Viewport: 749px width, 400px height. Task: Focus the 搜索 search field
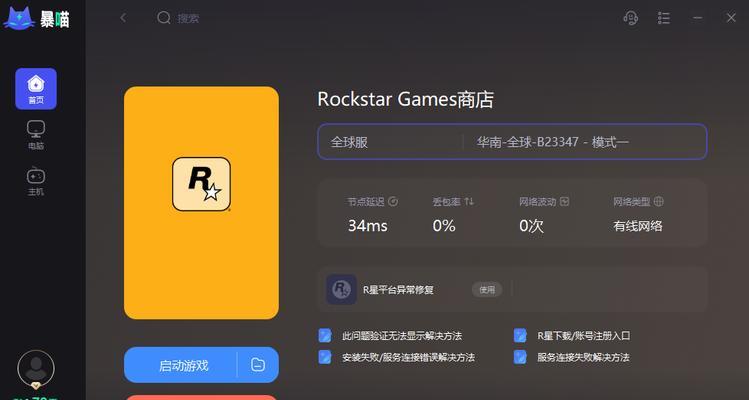point(188,19)
